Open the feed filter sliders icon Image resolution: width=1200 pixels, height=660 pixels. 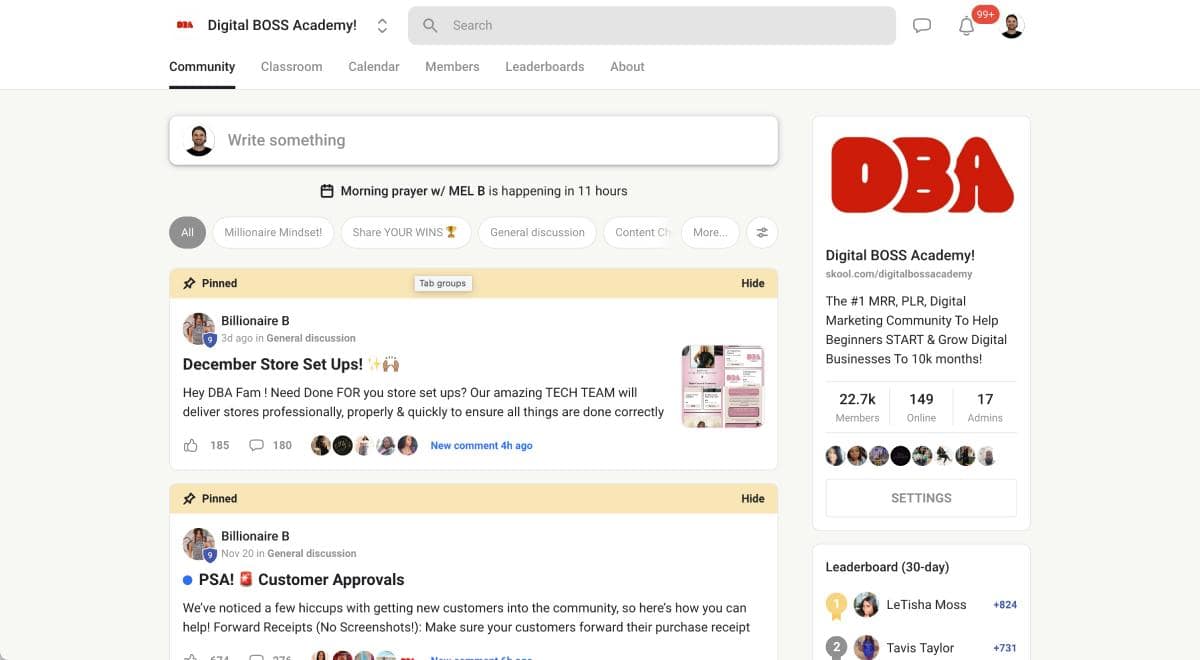click(x=762, y=232)
